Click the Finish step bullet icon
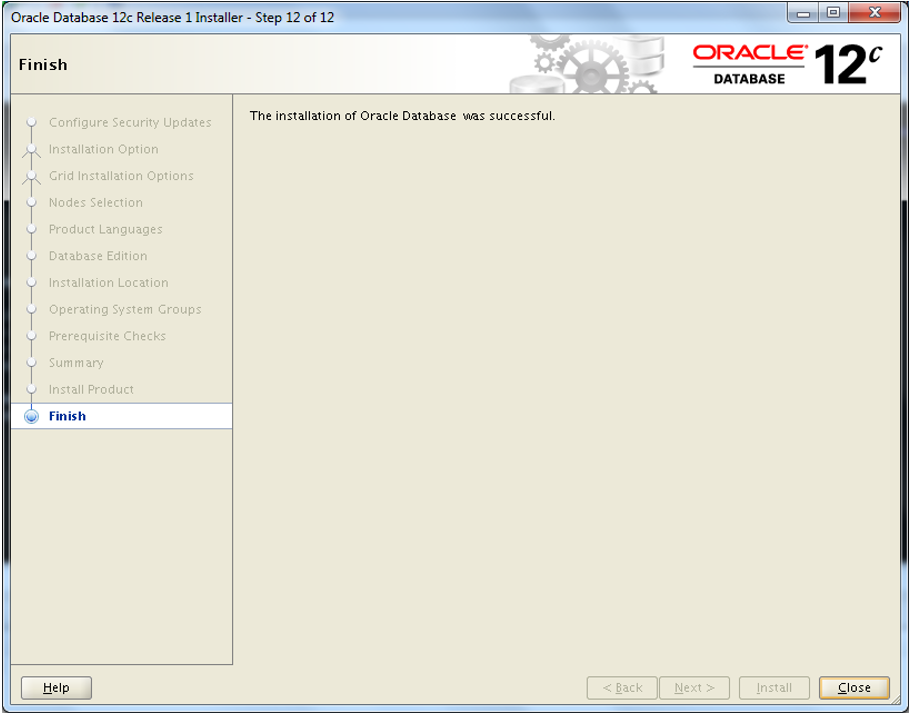Viewport: 910px width, 713px height. [31, 417]
